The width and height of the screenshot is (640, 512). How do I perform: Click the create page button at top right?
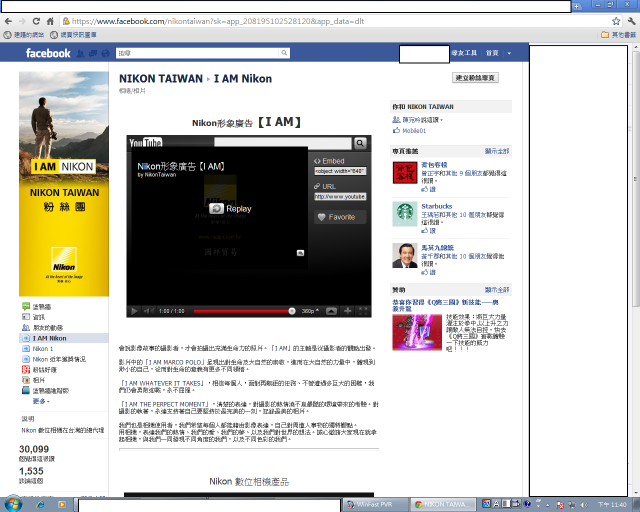click(475, 78)
